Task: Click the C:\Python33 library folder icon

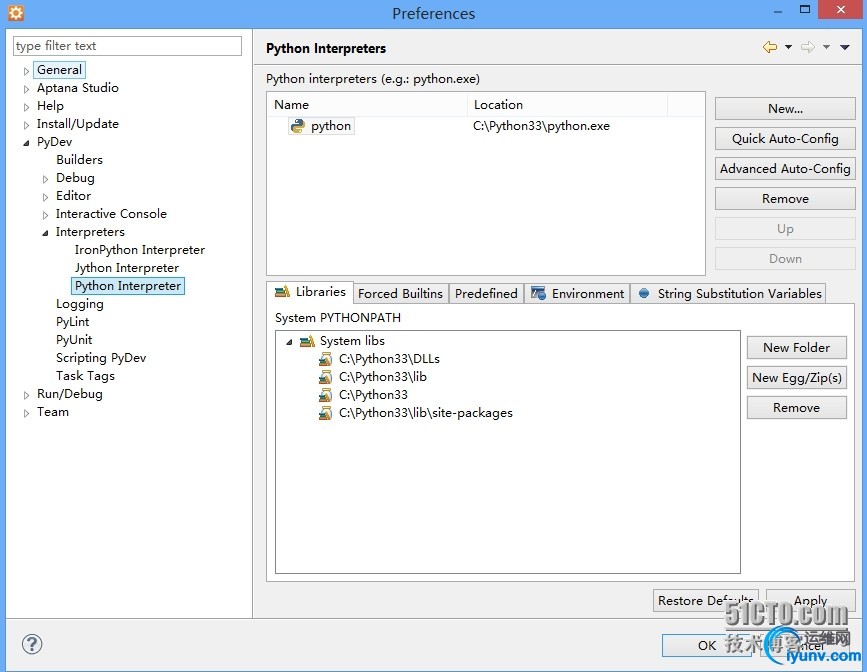Action: [325, 395]
